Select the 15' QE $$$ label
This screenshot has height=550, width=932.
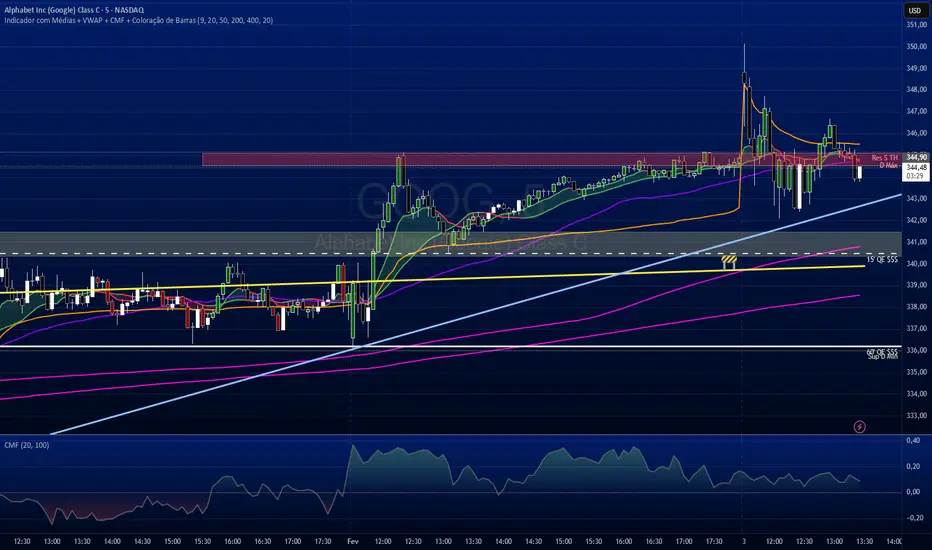tap(882, 260)
